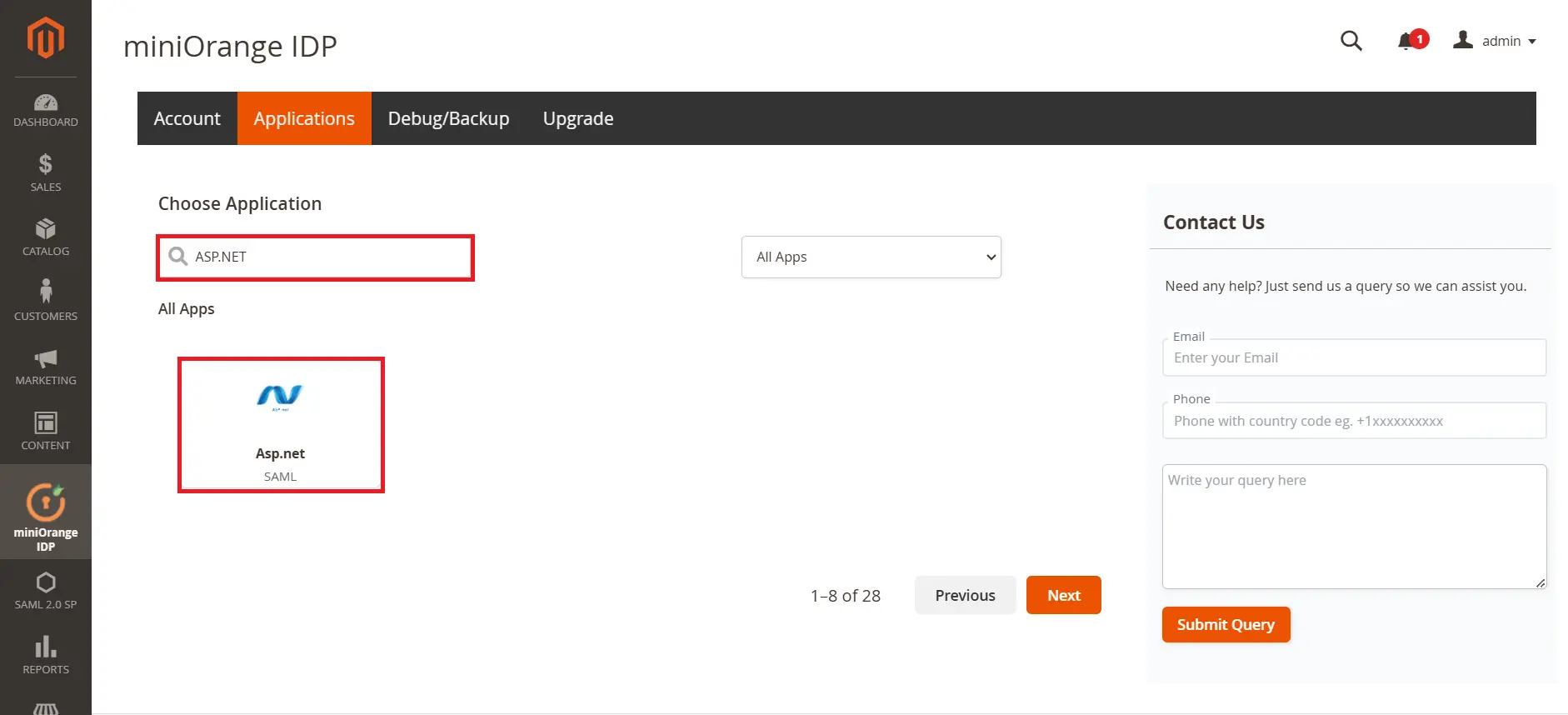Click the query text area
The image size is (1568, 715).
tap(1354, 527)
